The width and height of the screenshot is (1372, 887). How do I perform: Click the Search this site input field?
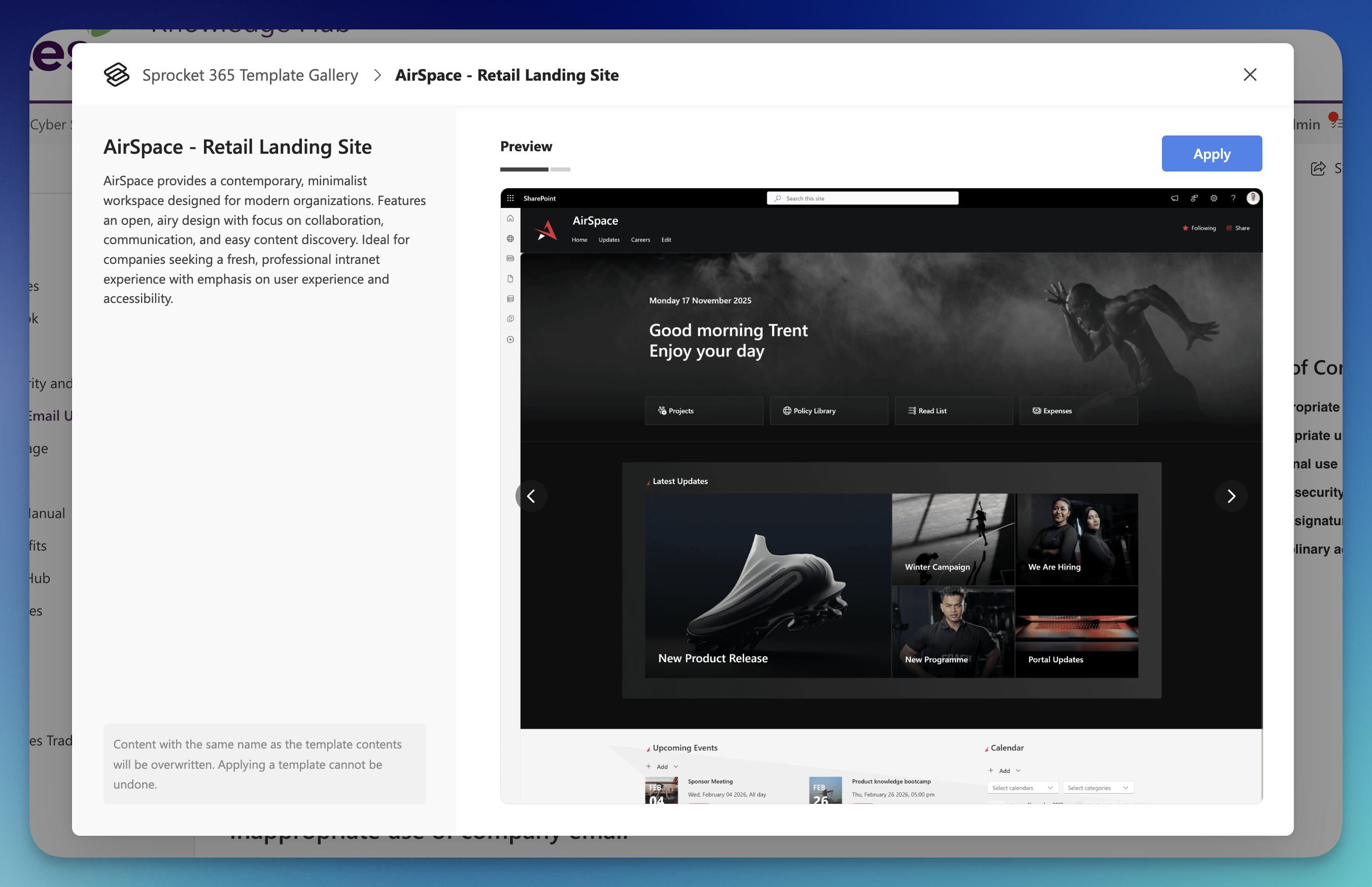(863, 198)
